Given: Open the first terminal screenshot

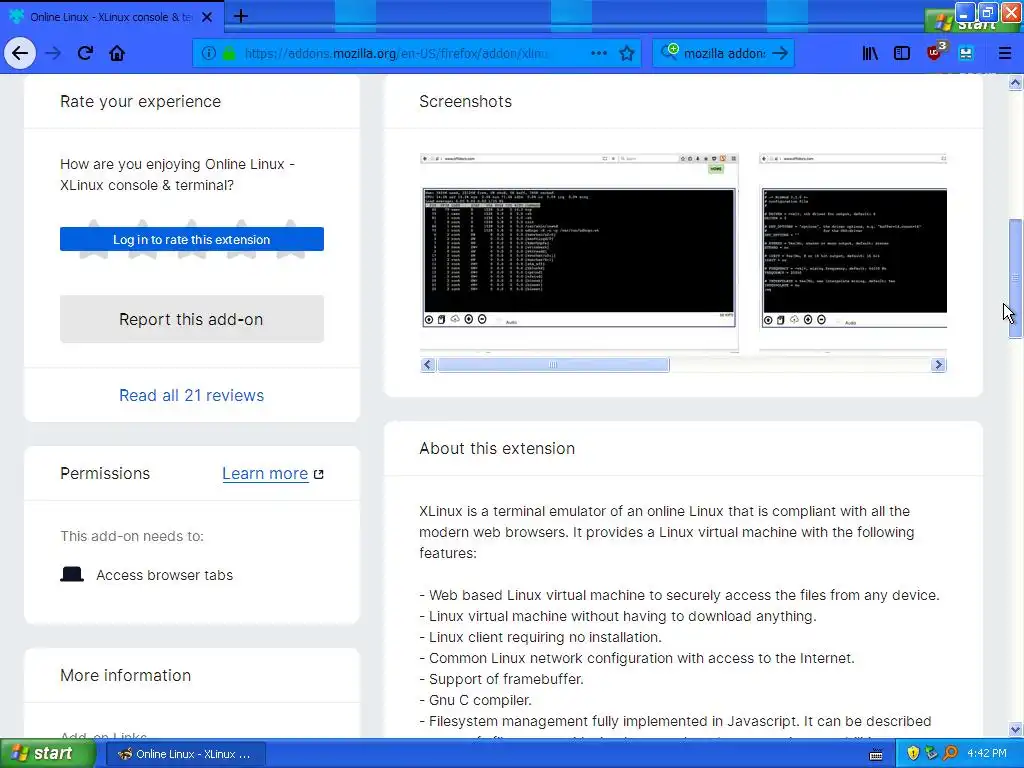Looking at the screenshot, I should (579, 251).
